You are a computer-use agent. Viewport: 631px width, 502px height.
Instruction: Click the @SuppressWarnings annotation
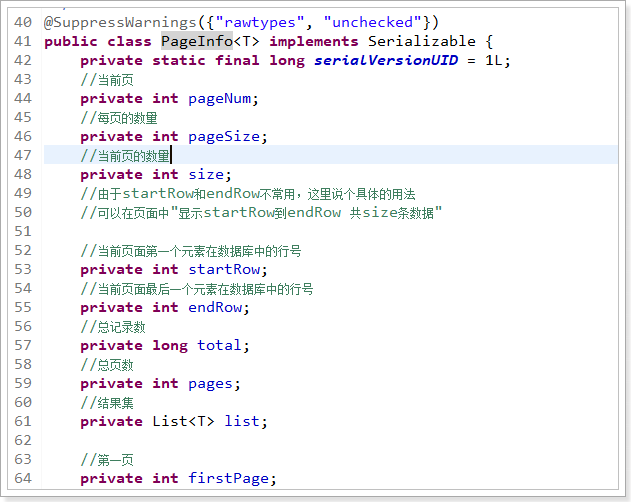[x=120, y=22]
